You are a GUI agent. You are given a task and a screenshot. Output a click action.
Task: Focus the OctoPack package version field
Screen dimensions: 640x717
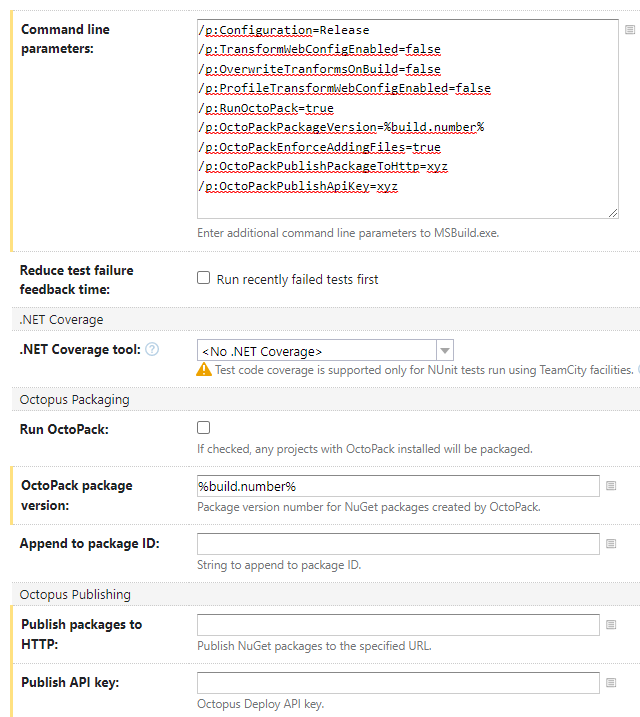(398, 486)
